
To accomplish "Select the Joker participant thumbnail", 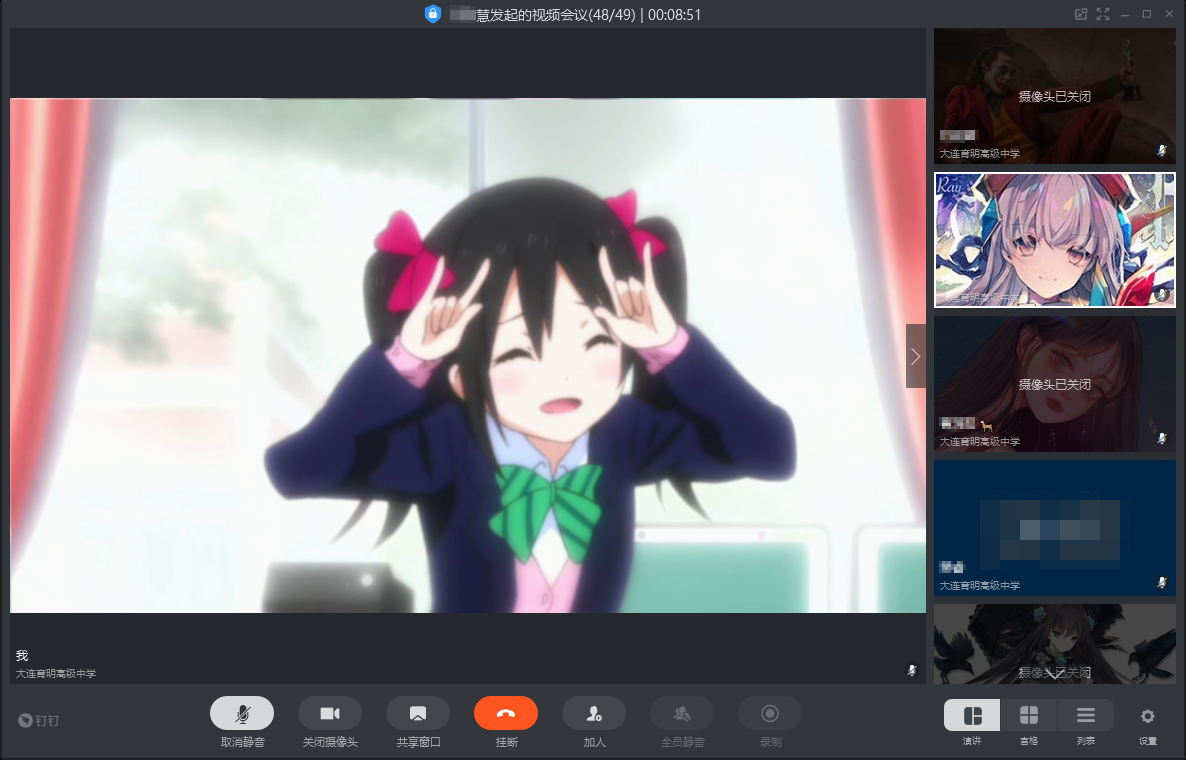I will 1054,96.
